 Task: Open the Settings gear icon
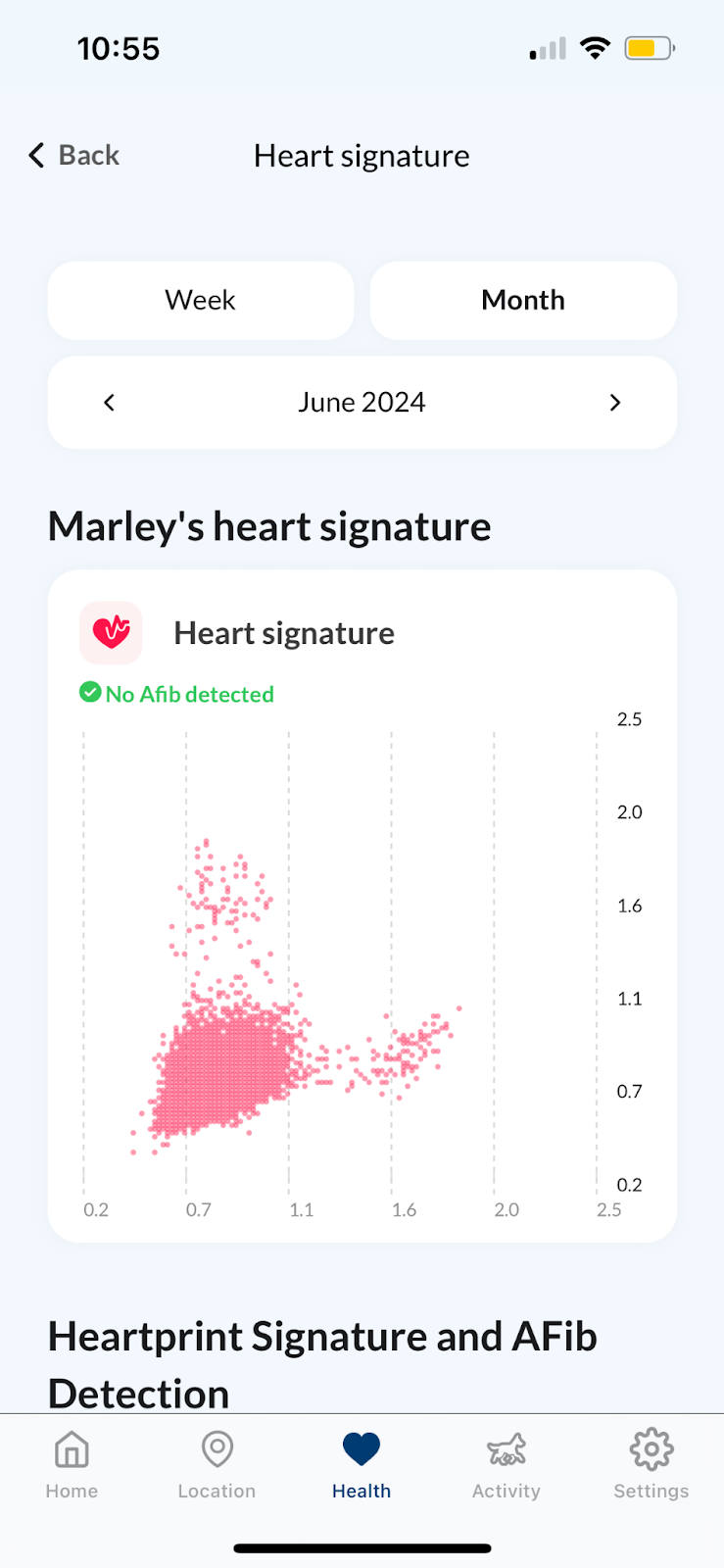point(652,1448)
